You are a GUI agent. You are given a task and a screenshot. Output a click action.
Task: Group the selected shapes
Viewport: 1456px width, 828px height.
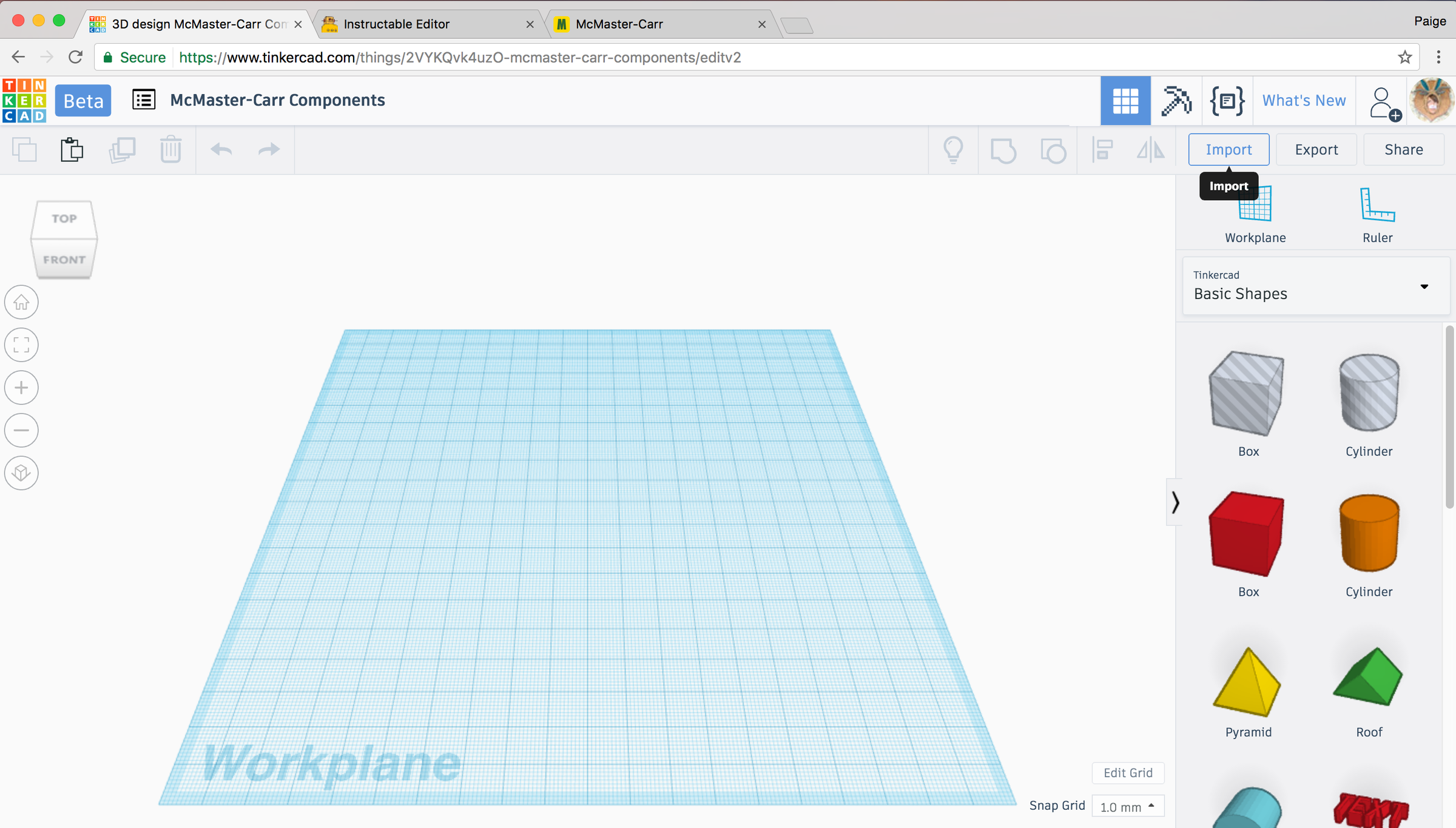coord(1003,149)
